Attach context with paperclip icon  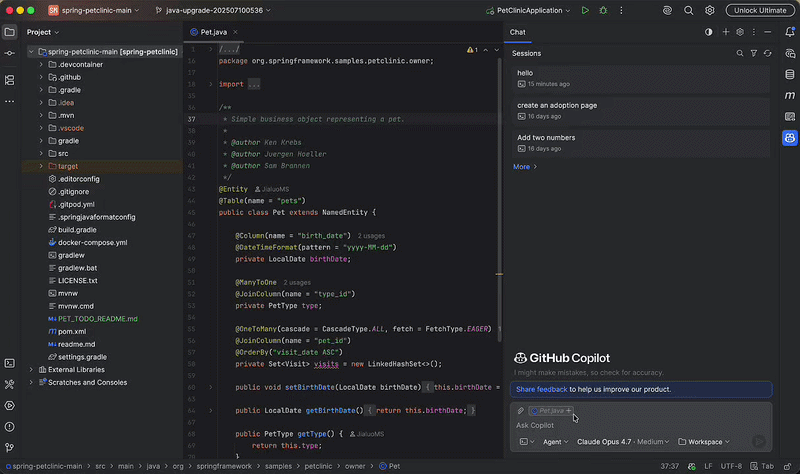520,410
